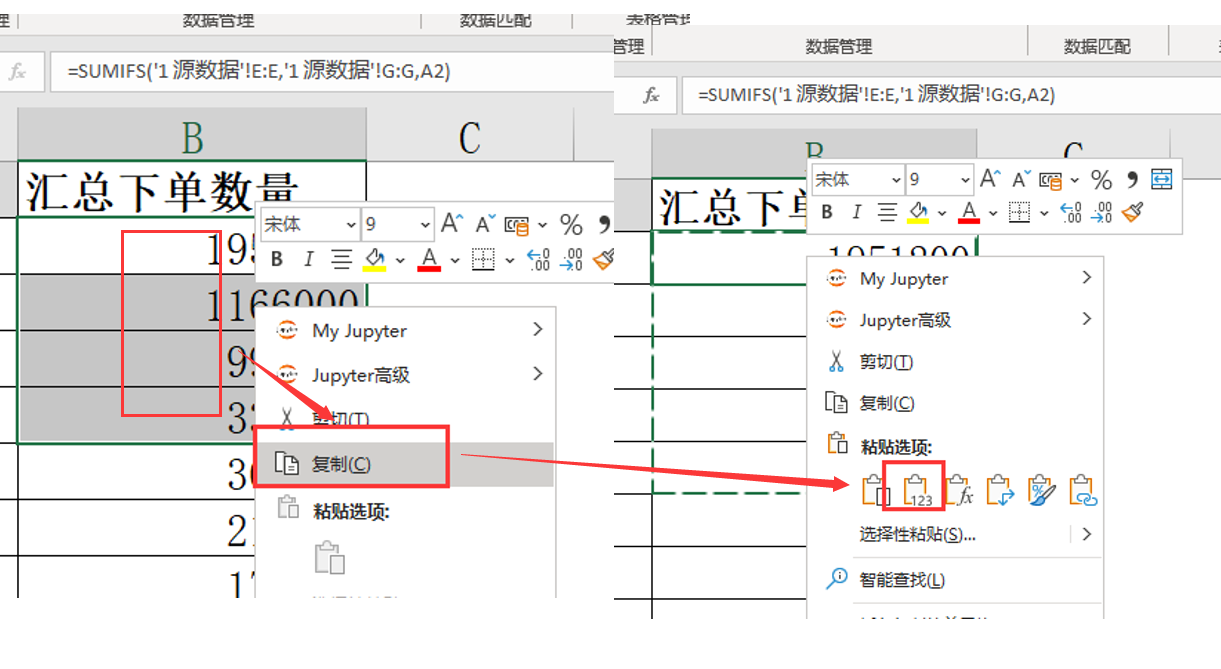Open accounting format dropdown arrow, right toolbar

point(1074,181)
